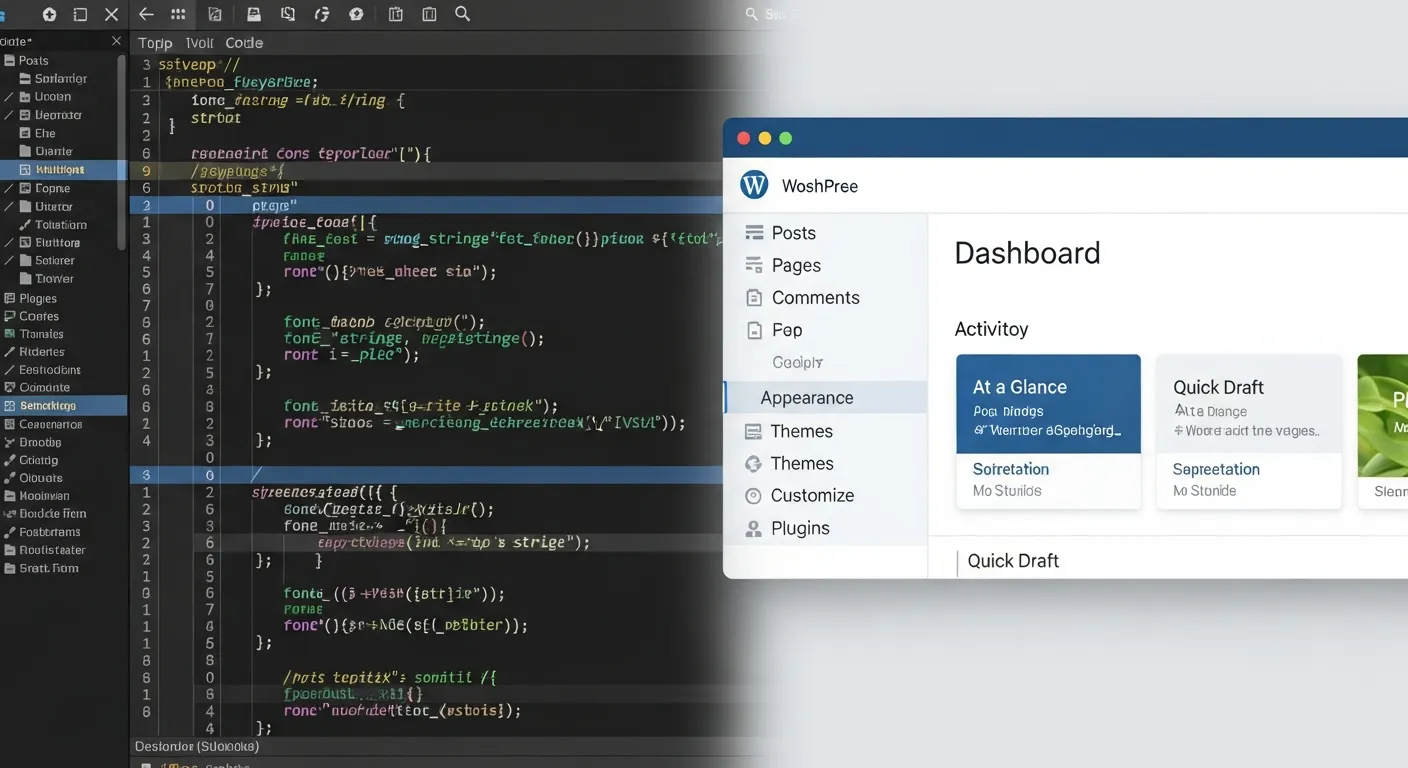1408x768 pixels.
Task: Click the Pages icon in the dashboard sidebar
Action: 754,265
